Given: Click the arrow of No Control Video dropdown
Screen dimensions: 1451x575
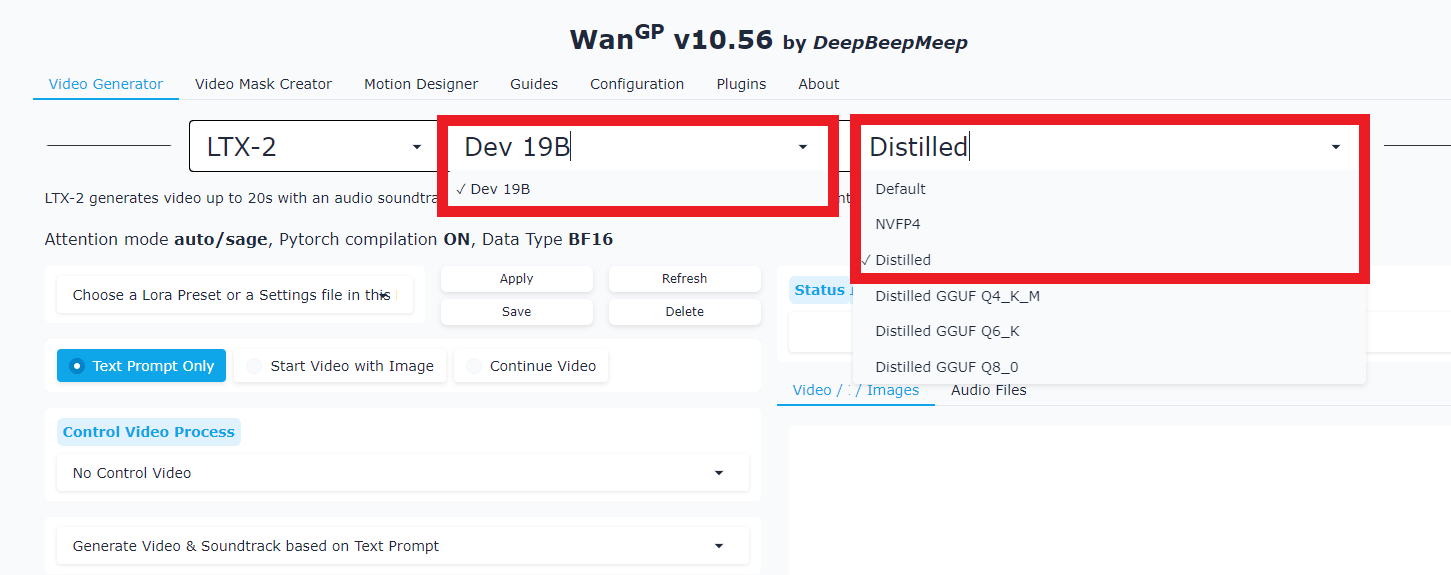Looking at the screenshot, I should (x=719, y=473).
